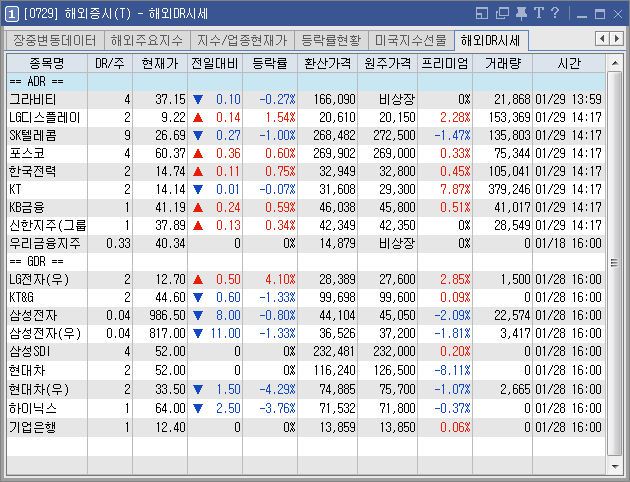Switch to the 장중변동데이터 tab
The width and height of the screenshot is (630, 482).
(55, 41)
